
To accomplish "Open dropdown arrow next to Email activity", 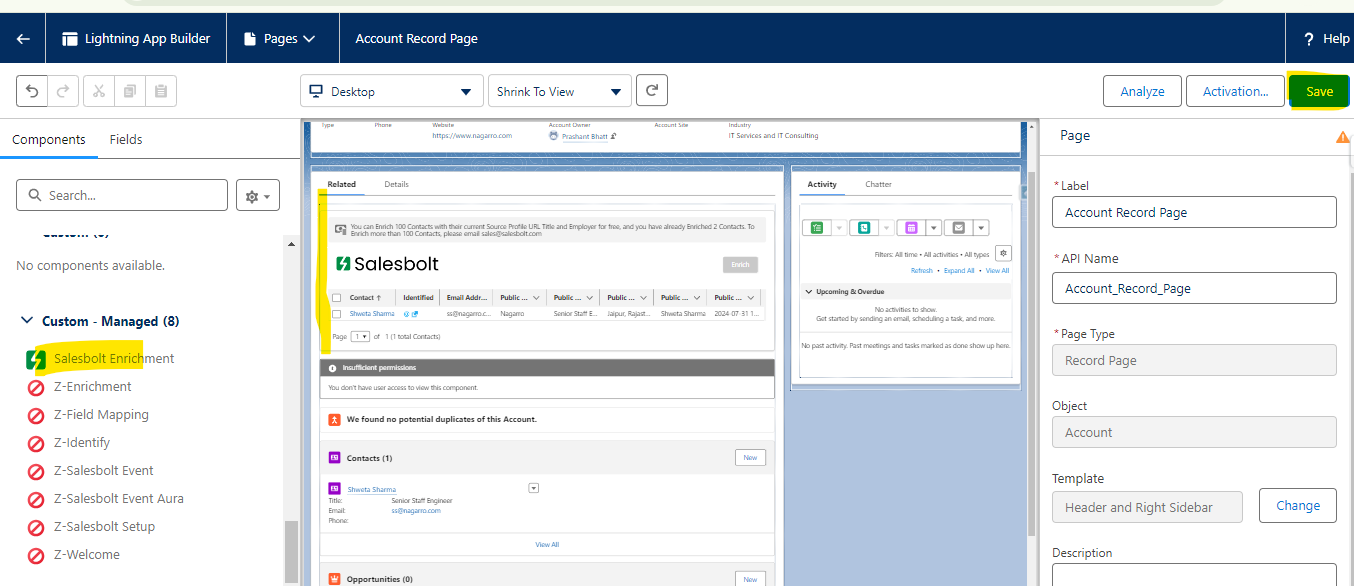I will pos(981,228).
